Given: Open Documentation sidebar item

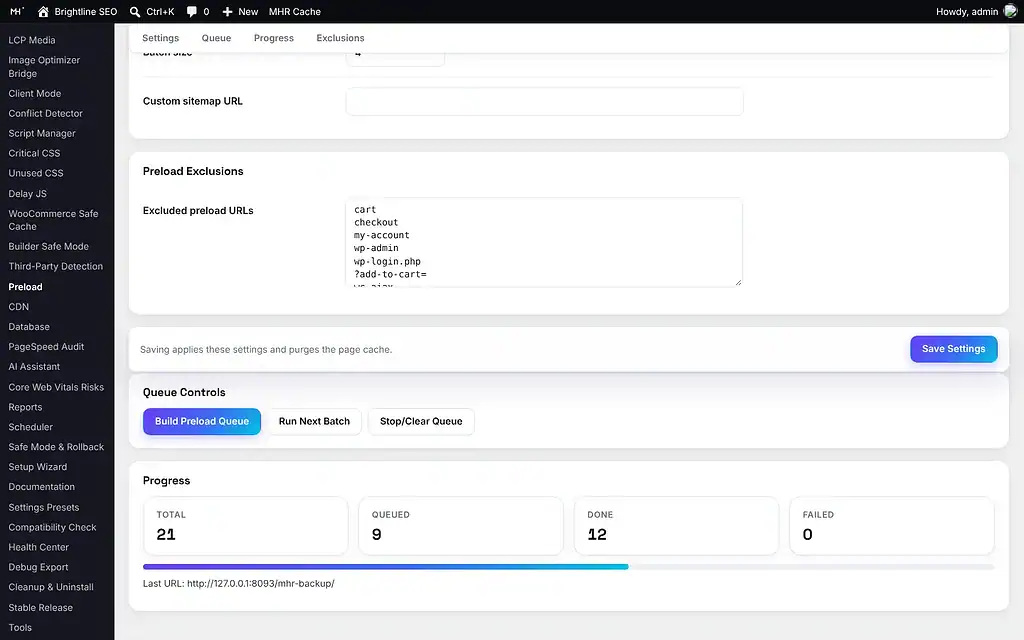Looking at the screenshot, I should pyautogui.click(x=41, y=487).
